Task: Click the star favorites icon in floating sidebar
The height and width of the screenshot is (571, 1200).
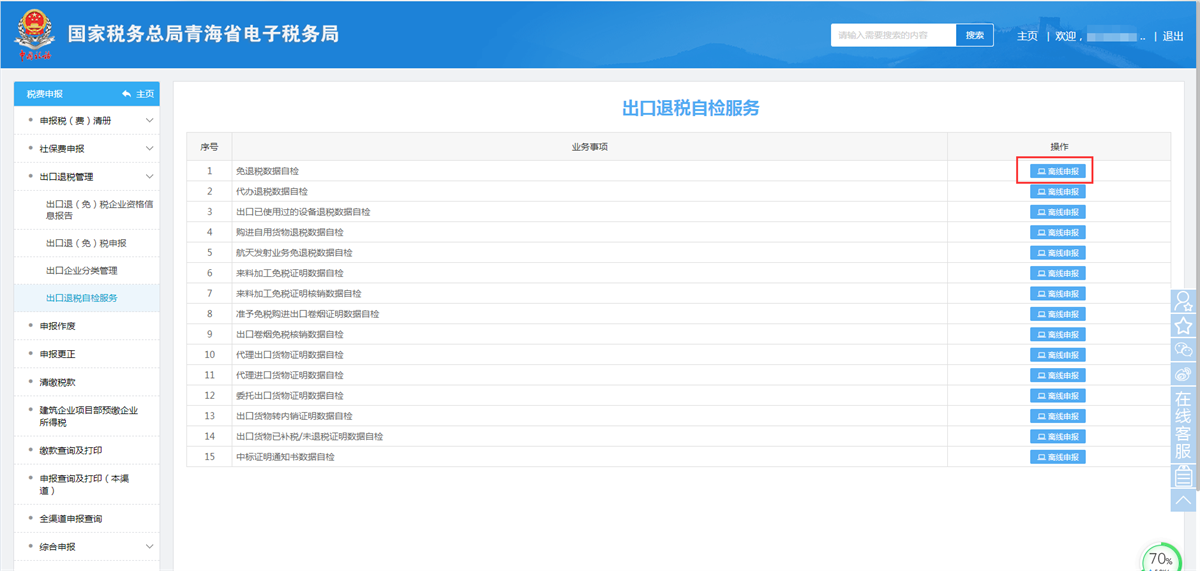Action: pos(1184,326)
